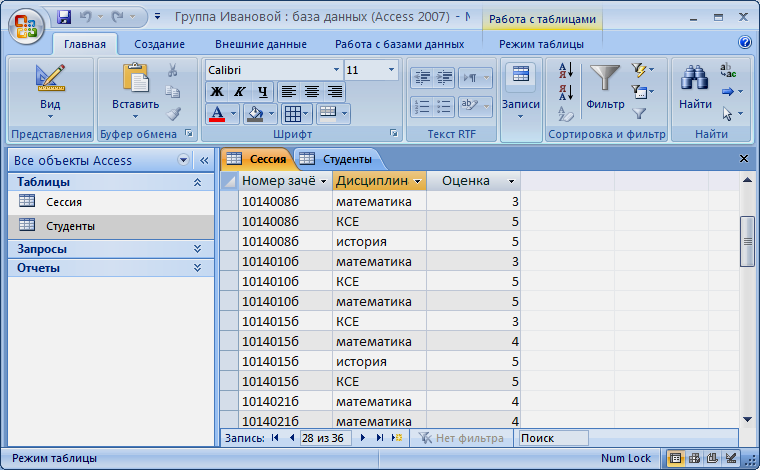Copy selection with the copy icon
Image resolution: width=760 pixels, height=470 pixels.
173,92
